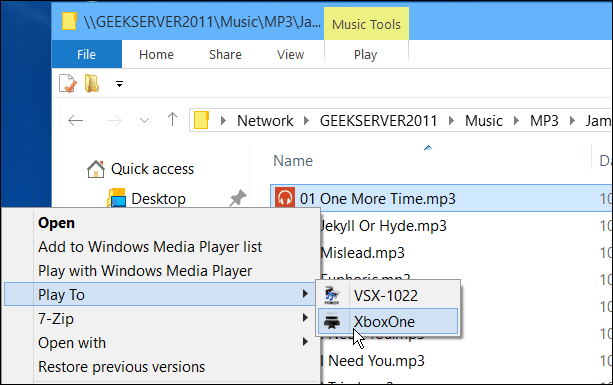Click the pin icon next to Desktop

(x=238, y=198)
